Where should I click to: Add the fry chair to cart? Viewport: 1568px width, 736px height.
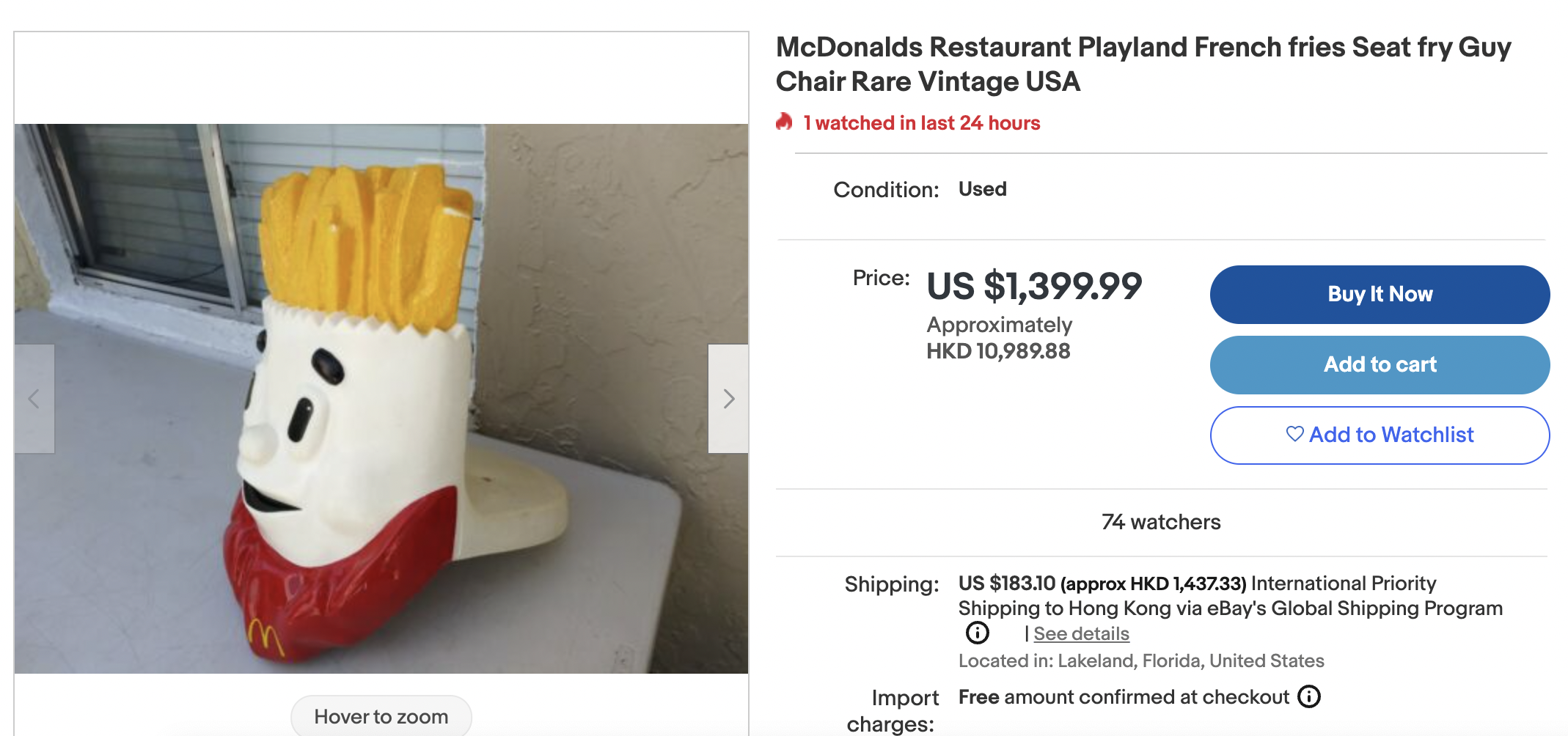[1380, 364]
